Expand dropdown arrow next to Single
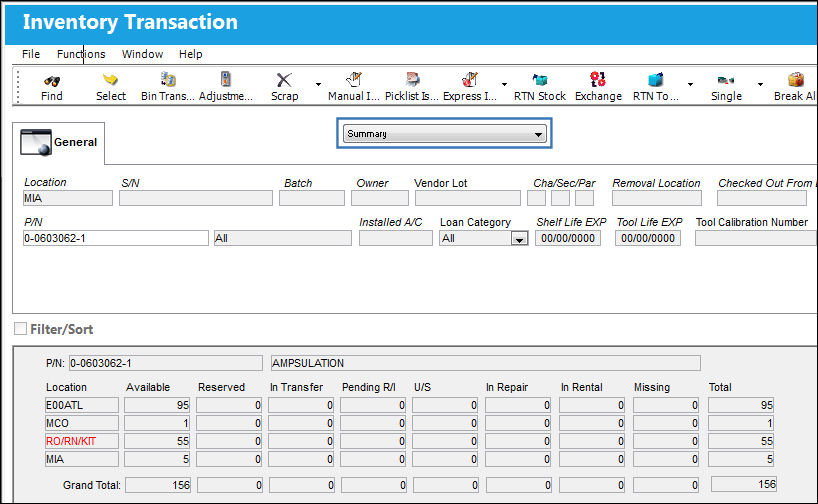Image resolution: width=818 pixels, height=504 pixels. click(x=760, y=84)
